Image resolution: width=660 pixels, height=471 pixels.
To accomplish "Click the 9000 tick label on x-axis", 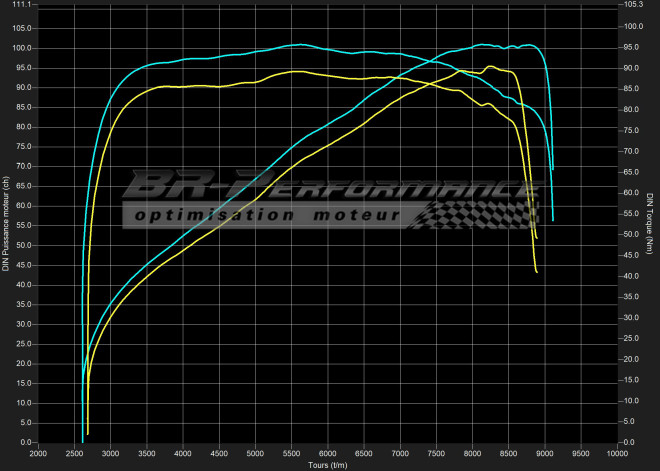I will 545,453.
